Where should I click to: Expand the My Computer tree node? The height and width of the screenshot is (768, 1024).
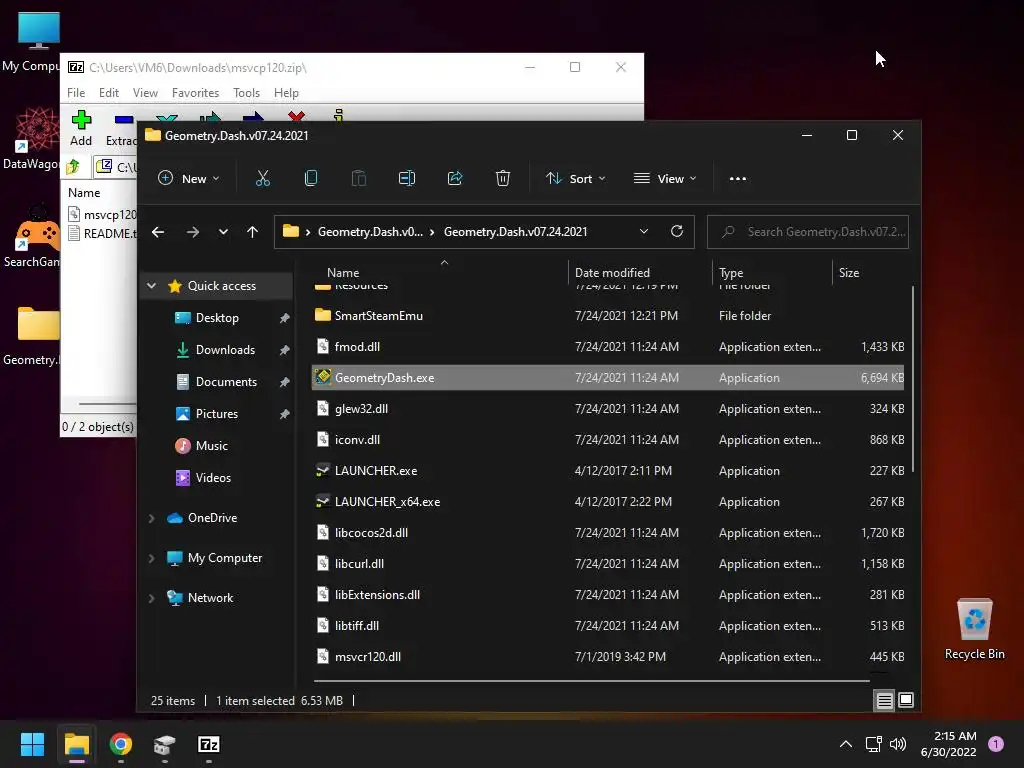click(x=152, y=558)
